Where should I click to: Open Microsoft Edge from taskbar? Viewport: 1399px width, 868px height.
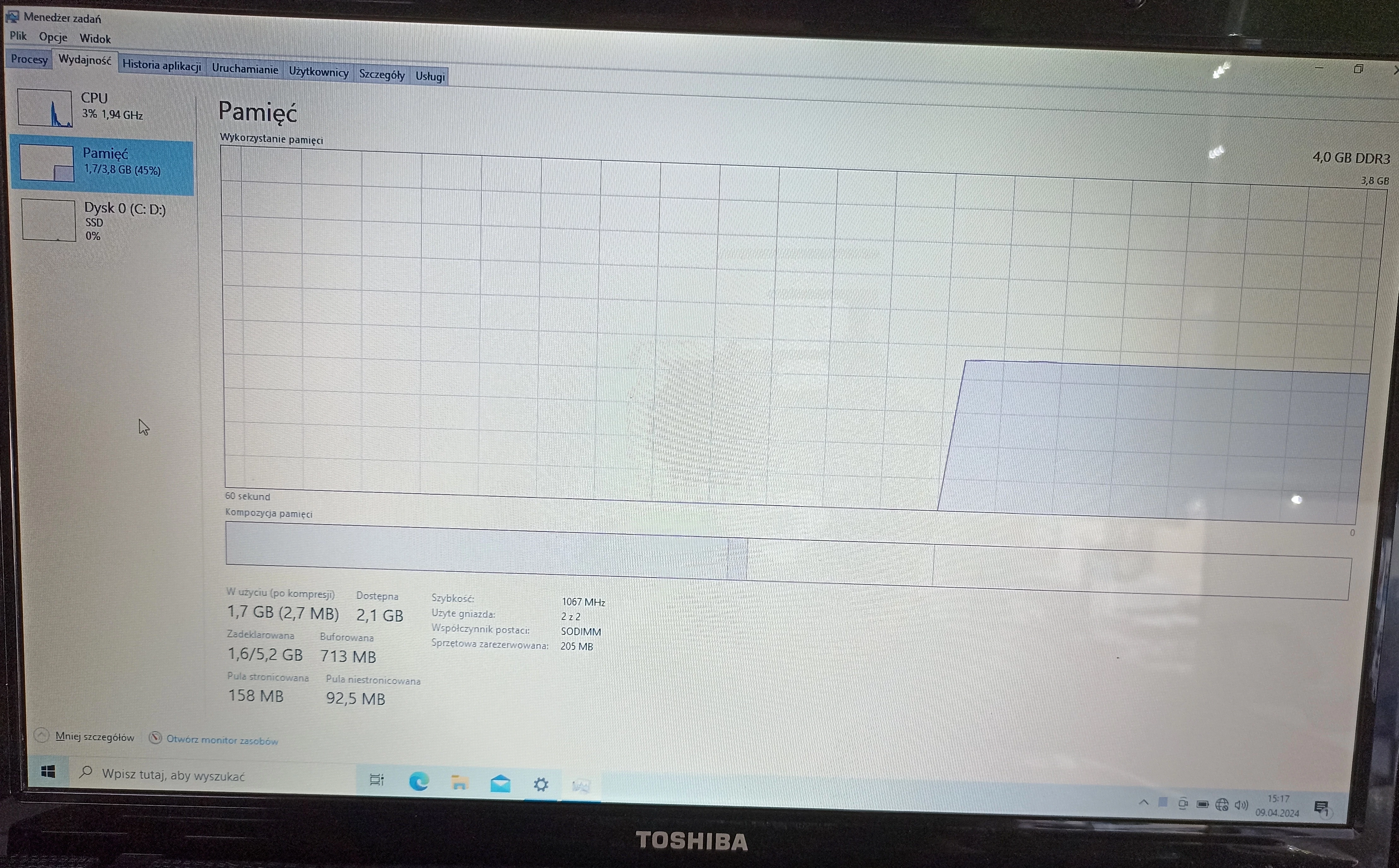coord(419,781)
